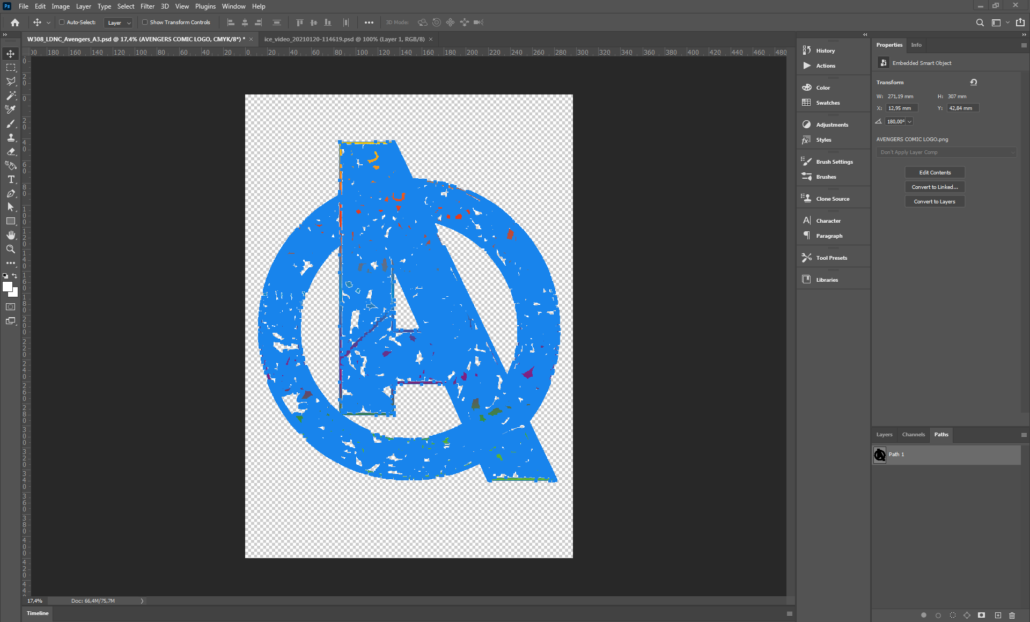Switch to the ice_video document tab

coord(344,39)
